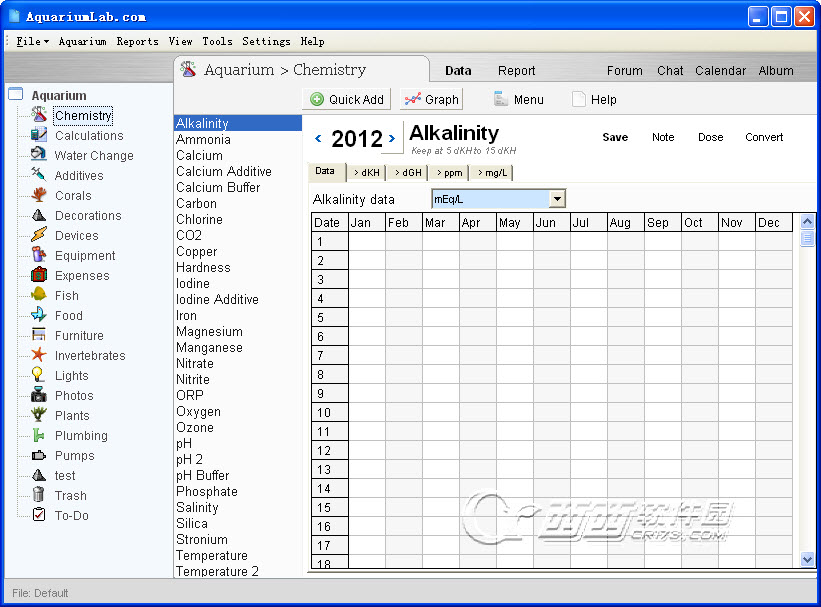Viewport: 821px width, 607px height.
Task: Click the Fish icon in sidebar
Action: (39, 295)
